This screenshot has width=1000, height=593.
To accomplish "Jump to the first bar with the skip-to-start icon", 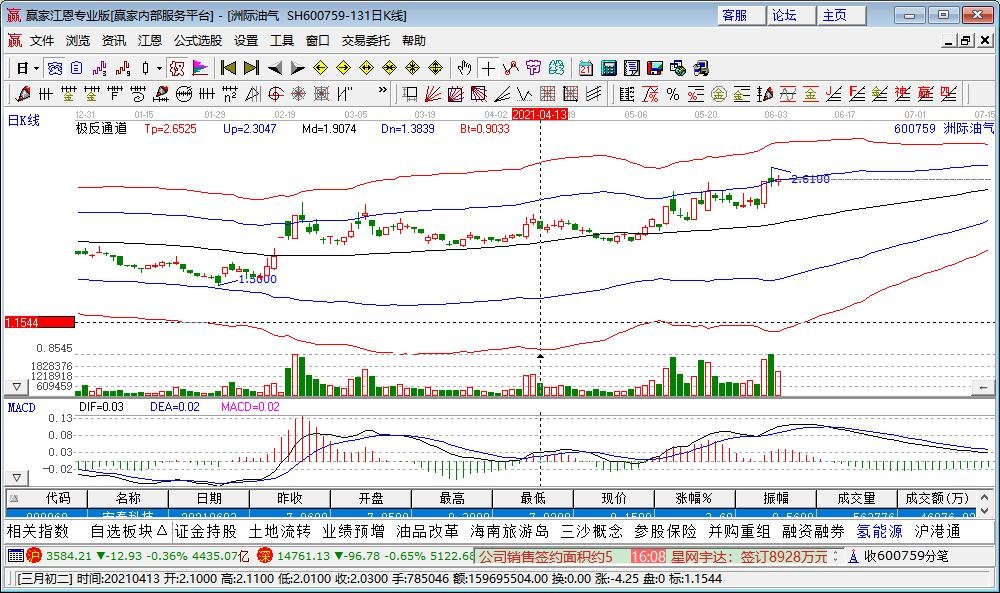I will pos(228,68).
